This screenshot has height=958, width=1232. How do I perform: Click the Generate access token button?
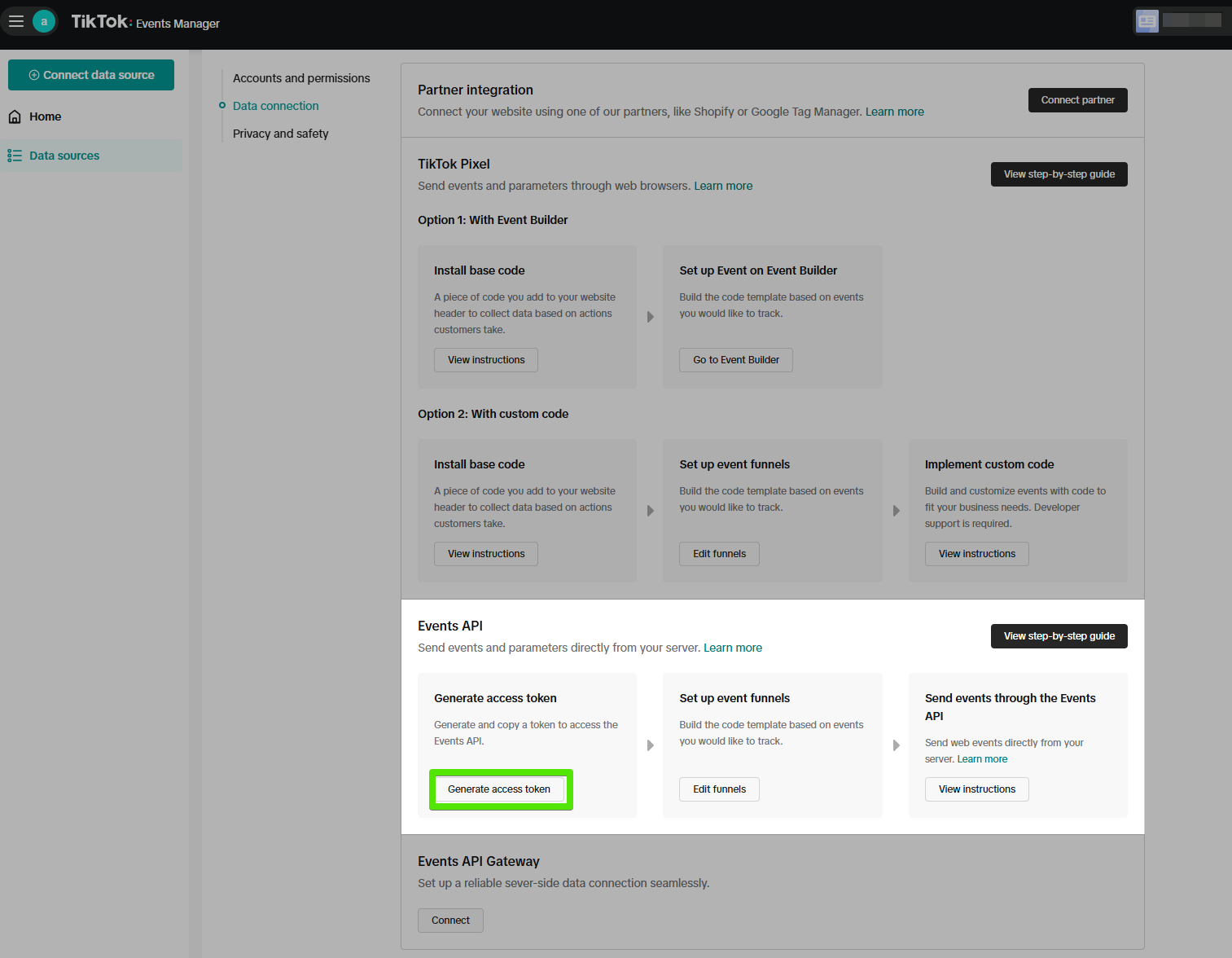(499, 789)
